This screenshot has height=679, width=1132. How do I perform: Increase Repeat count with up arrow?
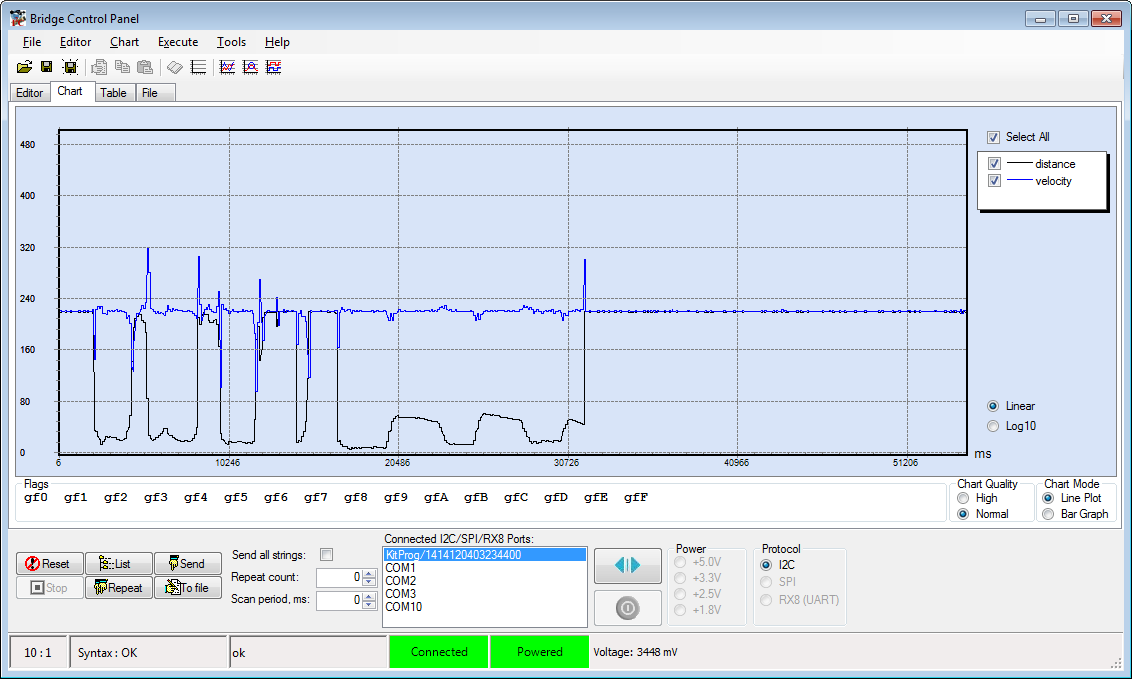(x=369, y=574)
